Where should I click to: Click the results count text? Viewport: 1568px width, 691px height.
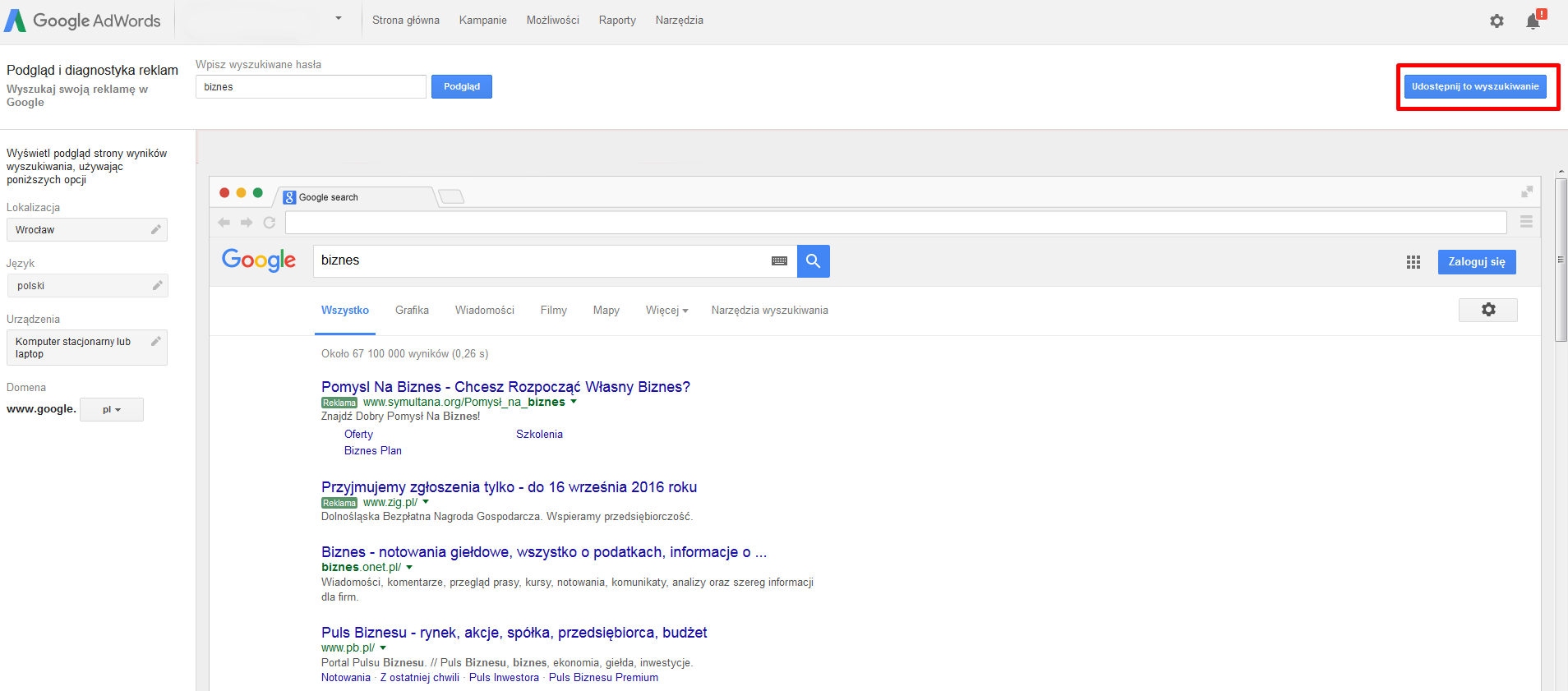(x=404, y=354)
